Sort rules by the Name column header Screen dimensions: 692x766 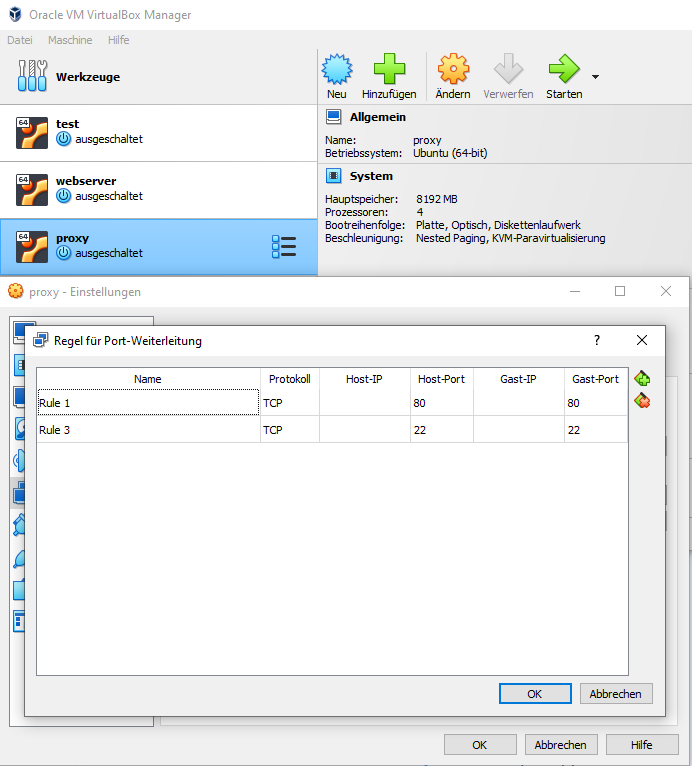148,379
